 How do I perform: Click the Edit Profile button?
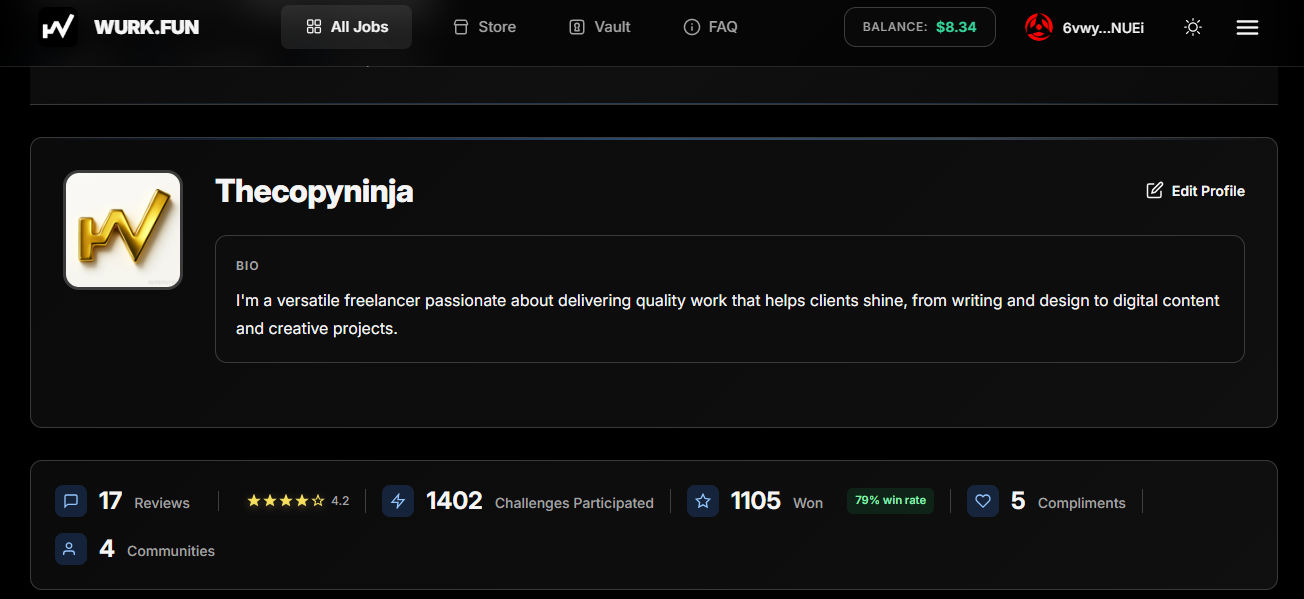coord(1195,190)
